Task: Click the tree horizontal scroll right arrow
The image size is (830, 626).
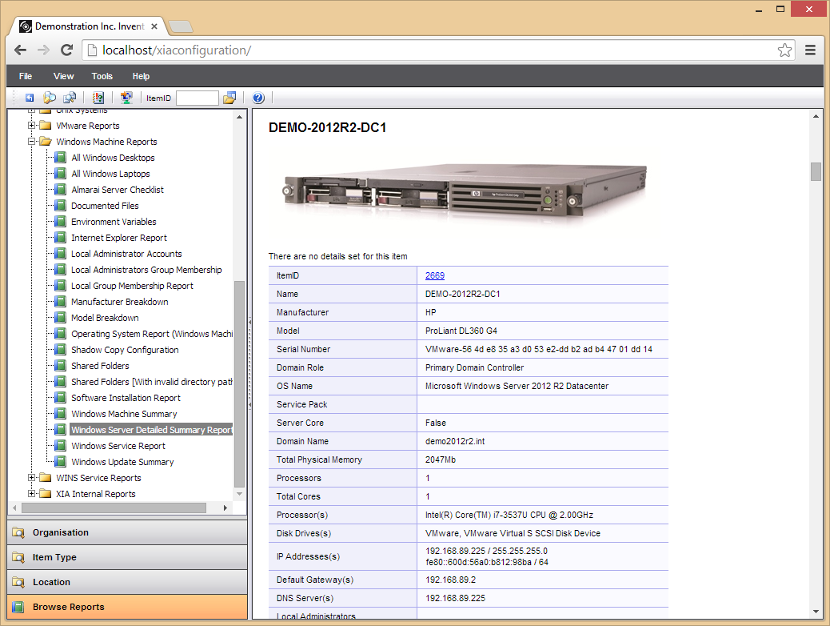Action: (225, 507)
